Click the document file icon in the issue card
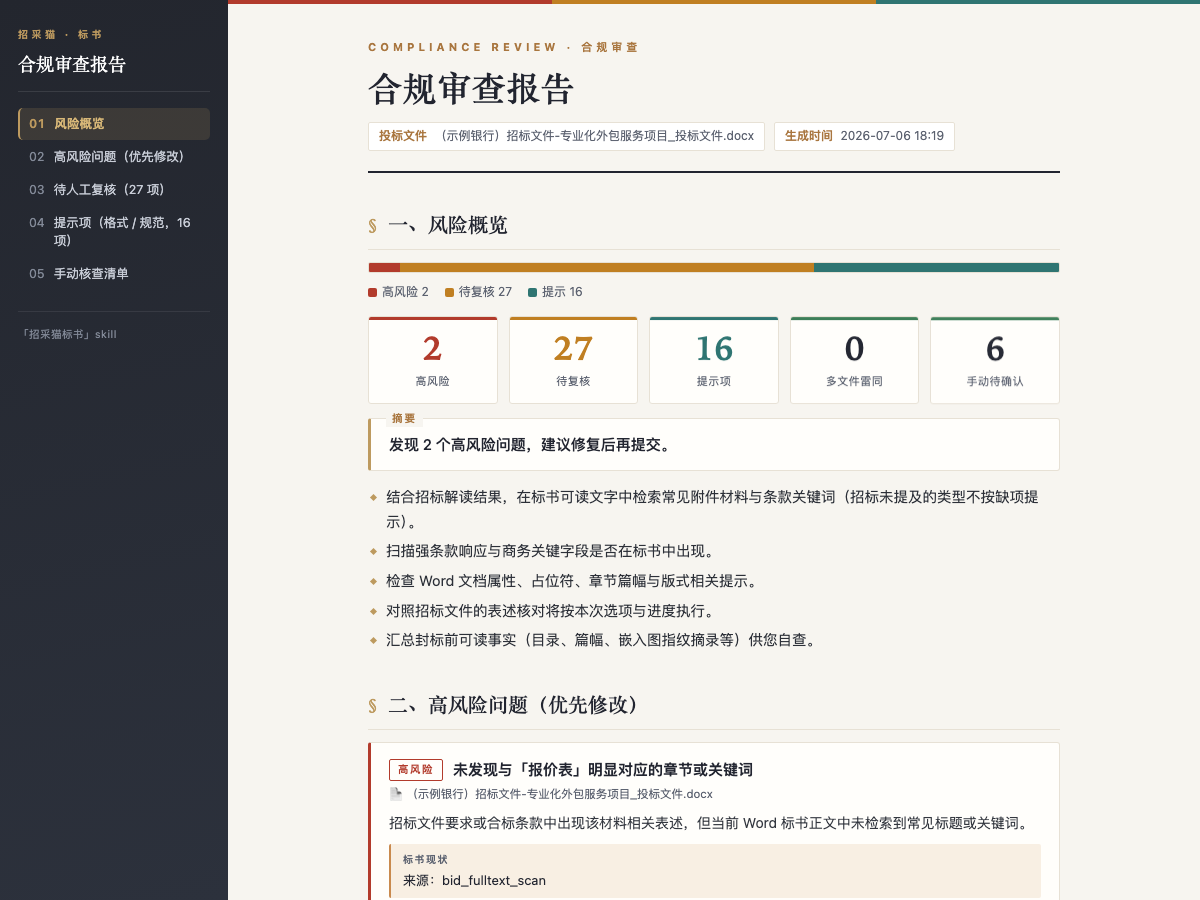The height and width of the screenshot is (900, 1200). pos(396,794)
